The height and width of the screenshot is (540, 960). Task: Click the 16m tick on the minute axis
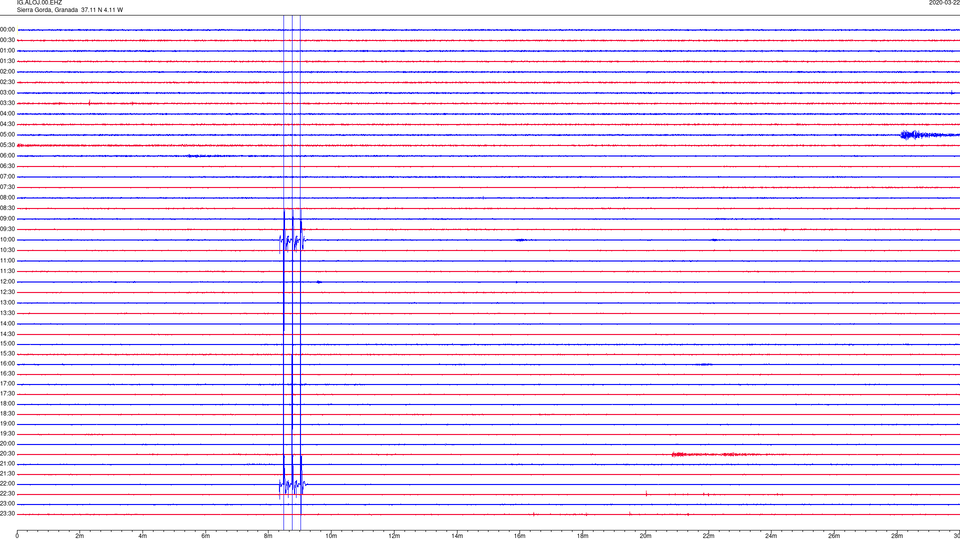point(520,536)
